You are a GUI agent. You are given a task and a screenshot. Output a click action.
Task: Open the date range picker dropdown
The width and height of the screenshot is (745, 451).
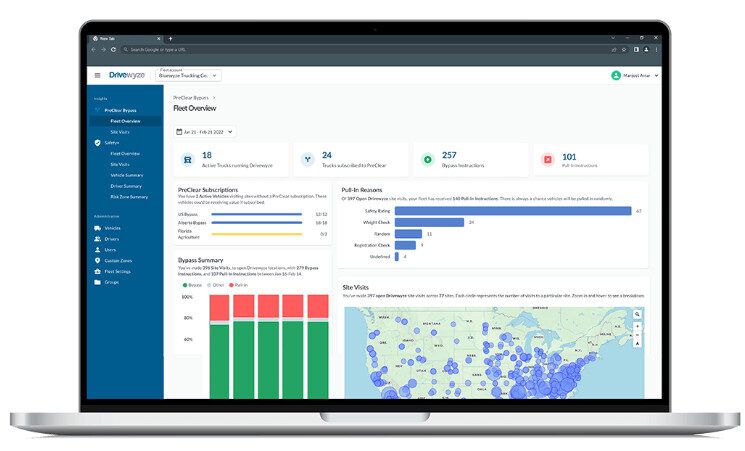[x=204, y=131]
